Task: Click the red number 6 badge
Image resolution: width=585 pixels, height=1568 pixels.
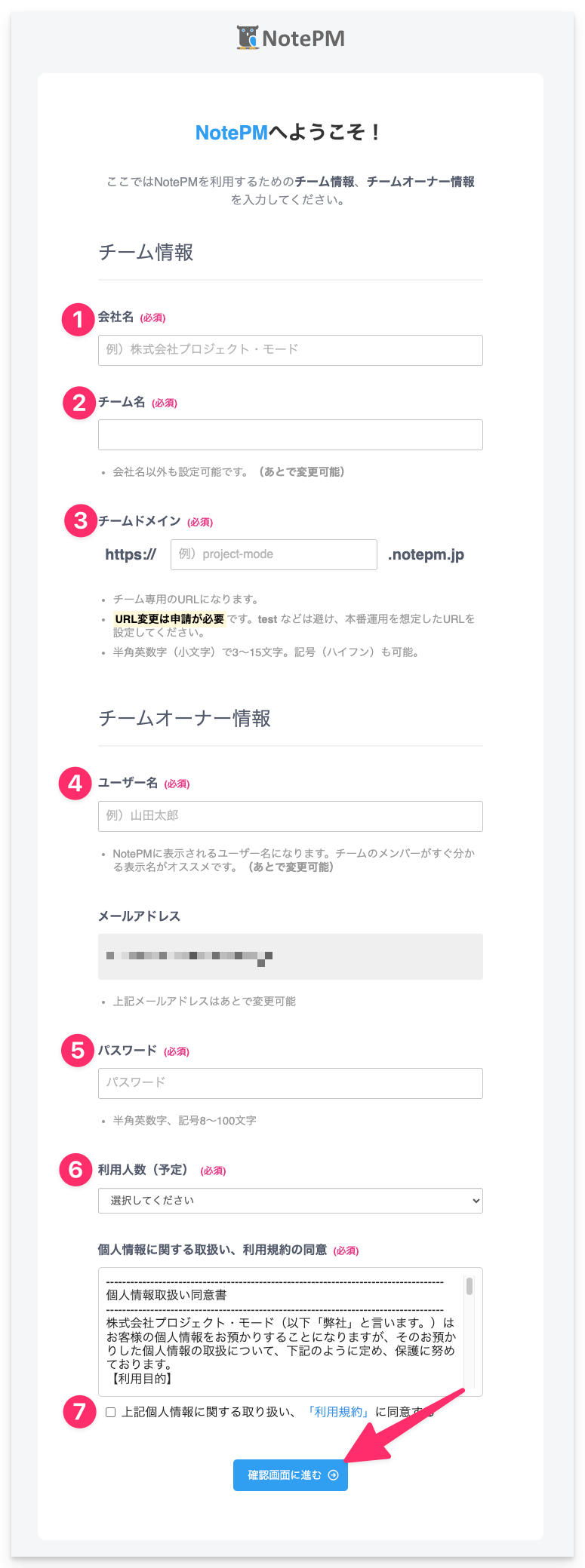Action: [75, 1170]
